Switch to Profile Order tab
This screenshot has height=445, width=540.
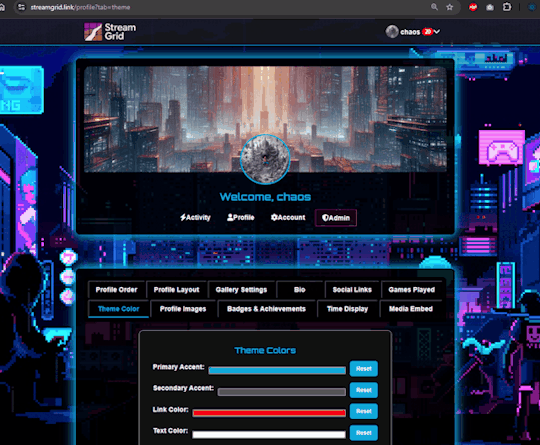(116, 290)
